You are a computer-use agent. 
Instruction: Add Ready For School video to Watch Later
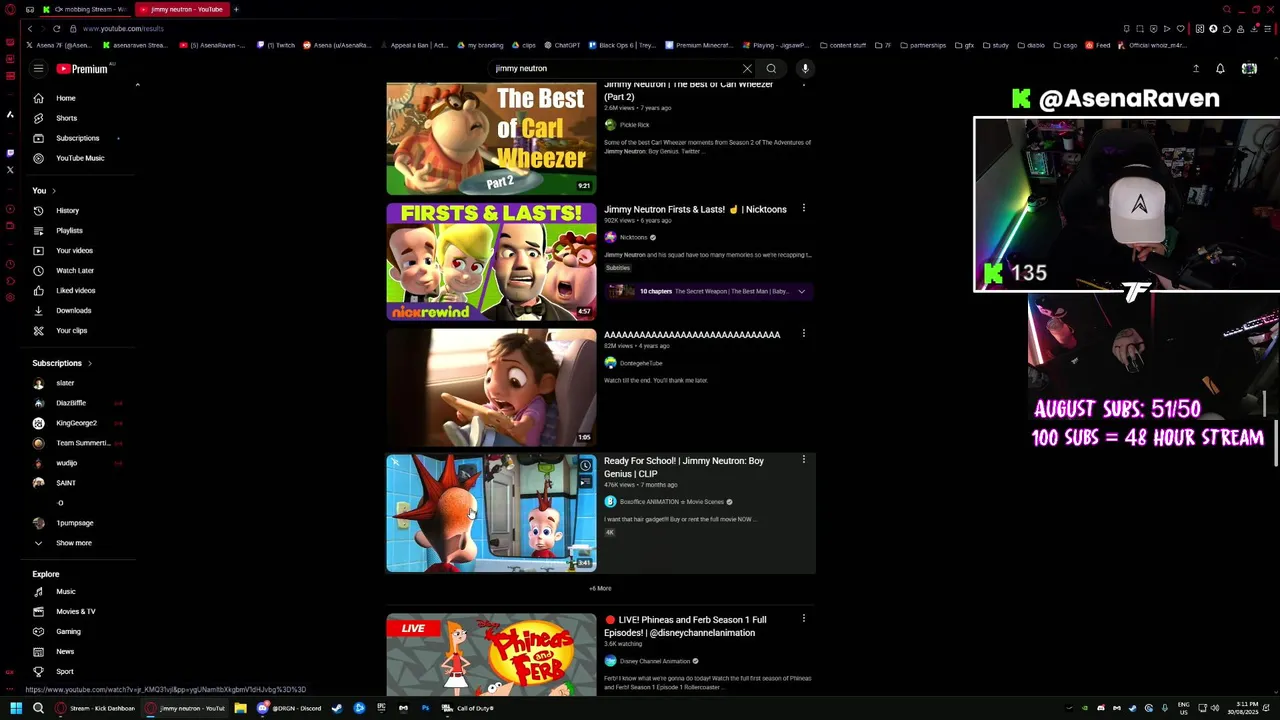pyautogui.click(x=586, y=466)
